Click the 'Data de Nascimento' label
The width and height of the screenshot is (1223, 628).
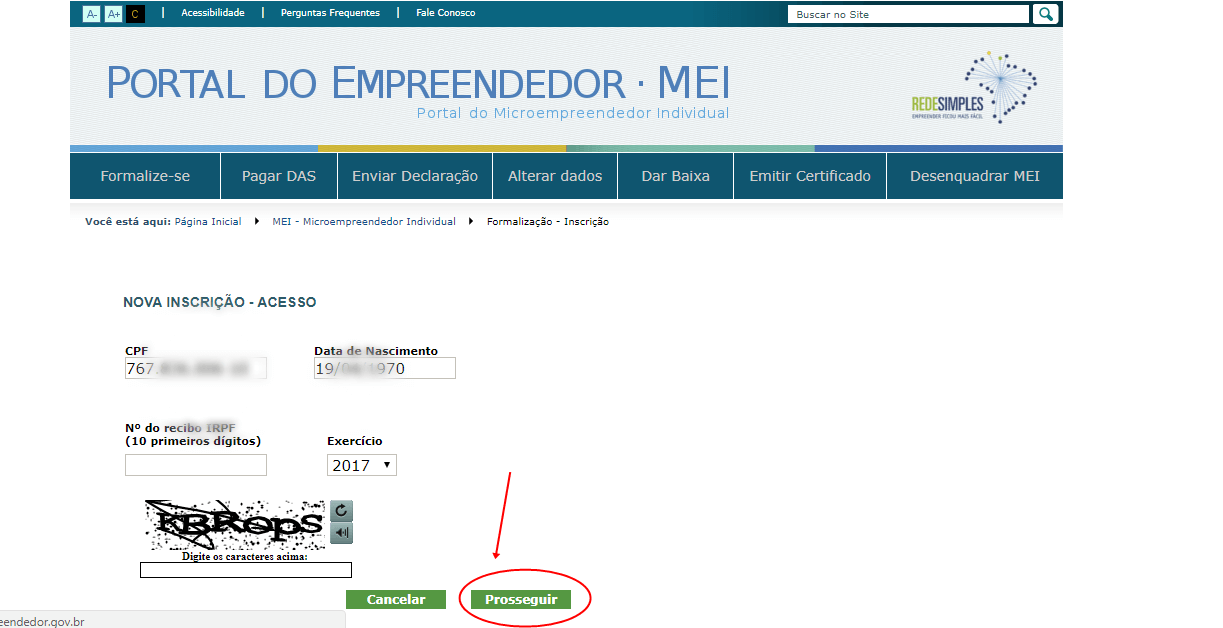point(376,351)
